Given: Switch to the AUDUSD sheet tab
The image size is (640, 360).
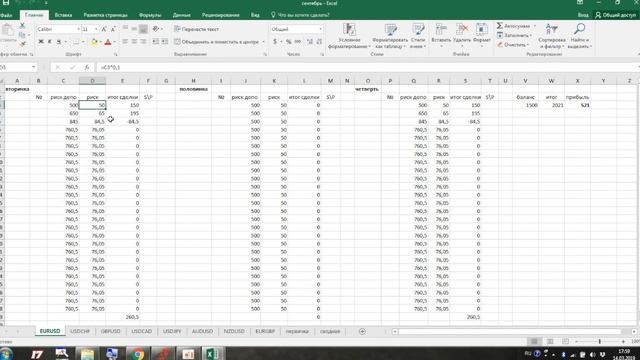Looking at the screenshot, I should [x=202, y=331].
